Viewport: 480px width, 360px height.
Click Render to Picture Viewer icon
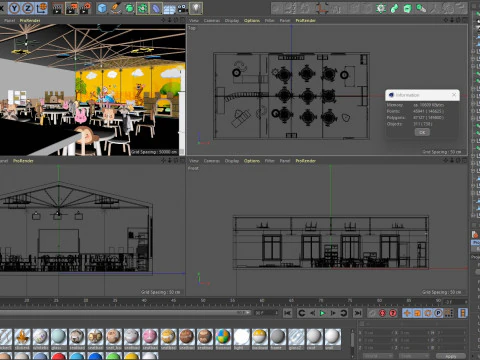[71, 8]
